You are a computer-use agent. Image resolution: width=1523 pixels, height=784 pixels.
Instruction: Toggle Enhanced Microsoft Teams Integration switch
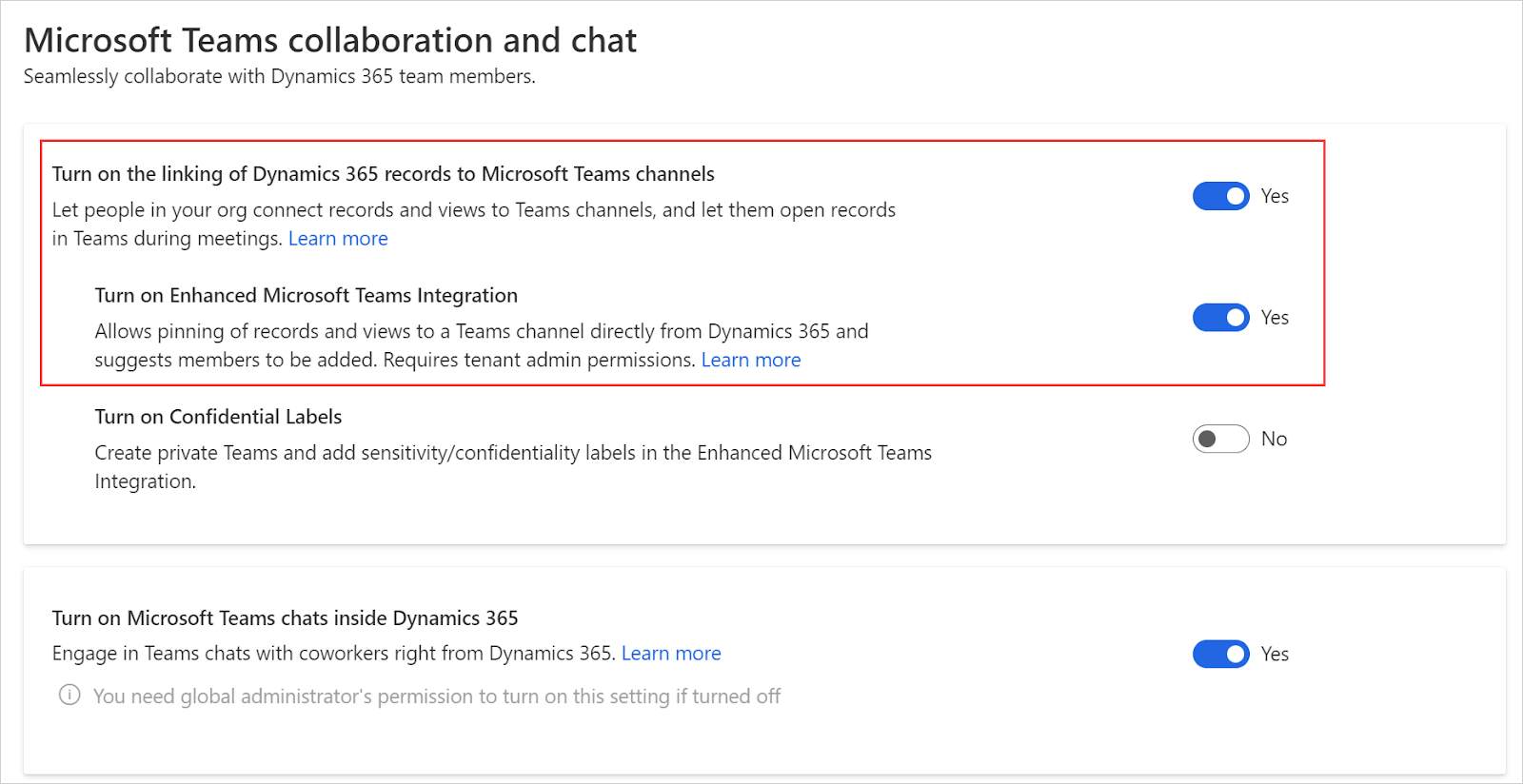click(1220, 318)
